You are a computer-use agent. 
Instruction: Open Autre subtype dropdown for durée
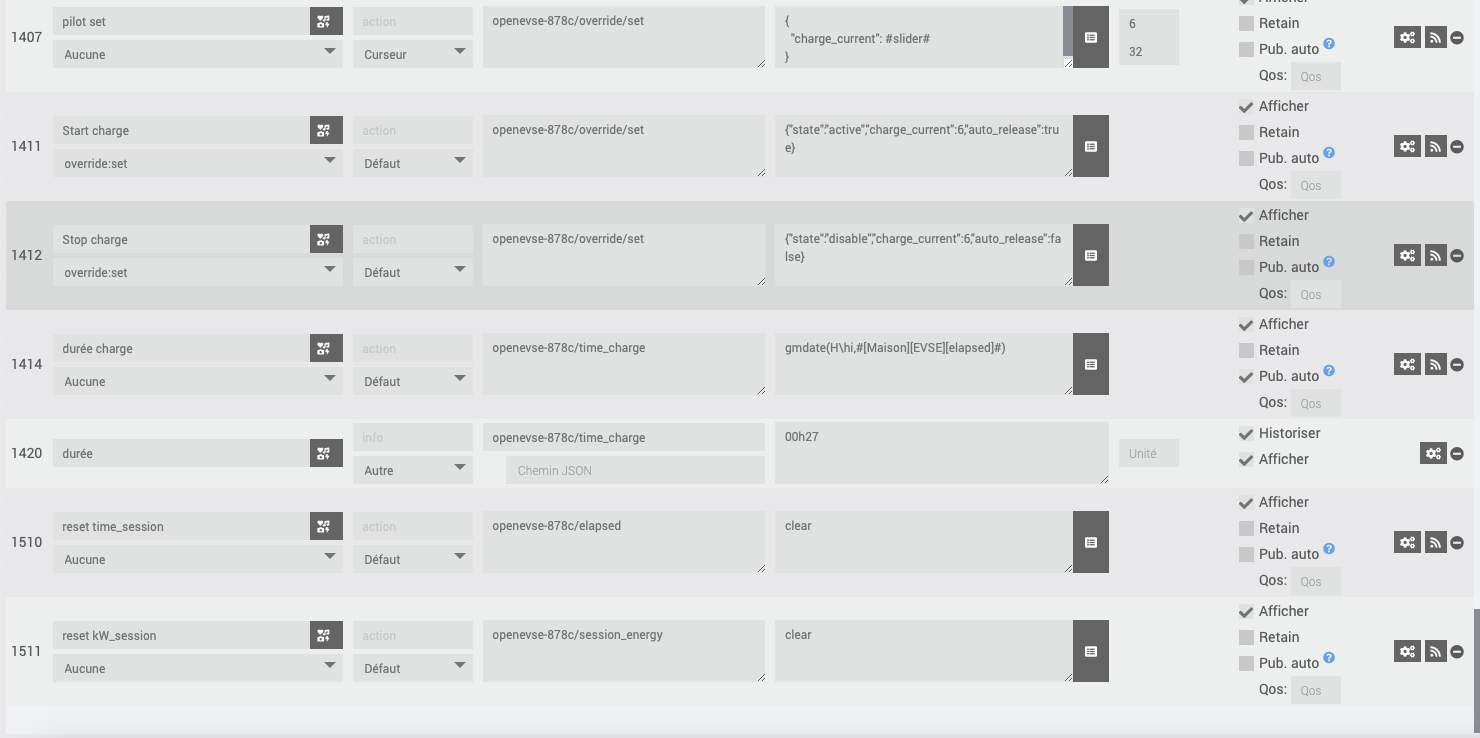point(413,470)
